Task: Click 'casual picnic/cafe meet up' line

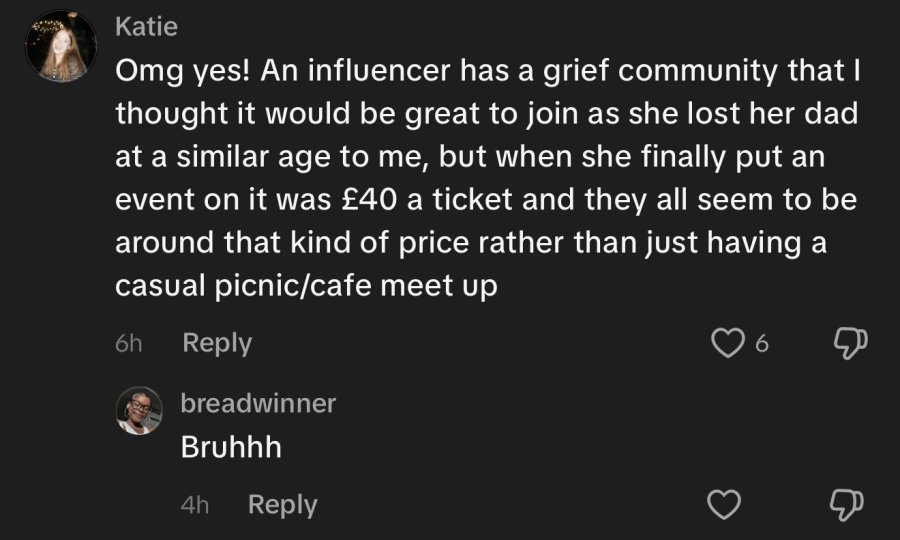Action: pyautogui.click(x=307, y=286)
